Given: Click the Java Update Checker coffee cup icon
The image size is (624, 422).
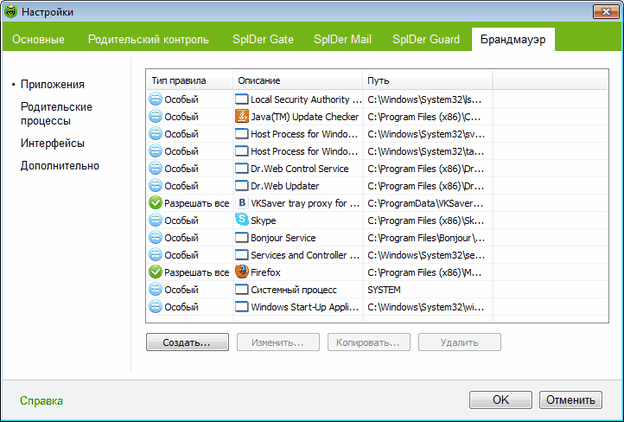Looking at the screenshot, I should coord(242,116).
